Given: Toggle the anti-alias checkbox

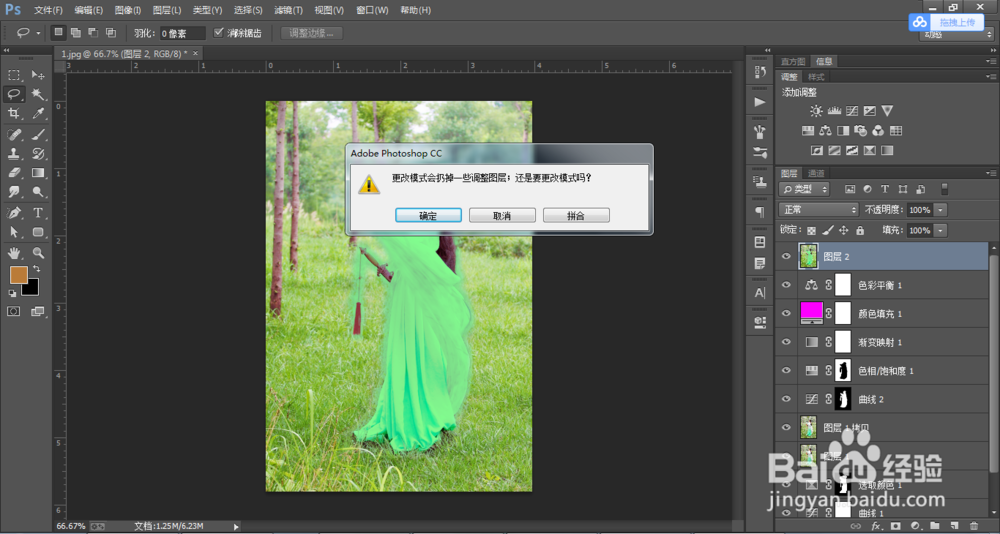Looking at the screenshot, I should tap(219, 33).
